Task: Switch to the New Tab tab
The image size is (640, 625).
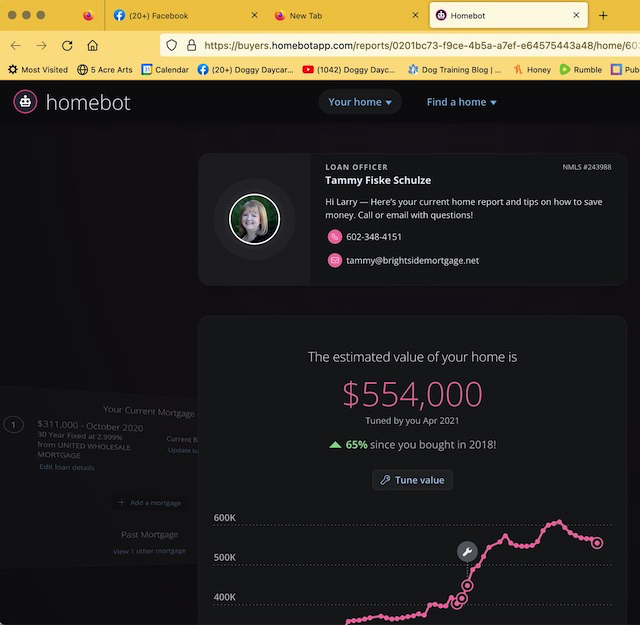Action: 347,16
